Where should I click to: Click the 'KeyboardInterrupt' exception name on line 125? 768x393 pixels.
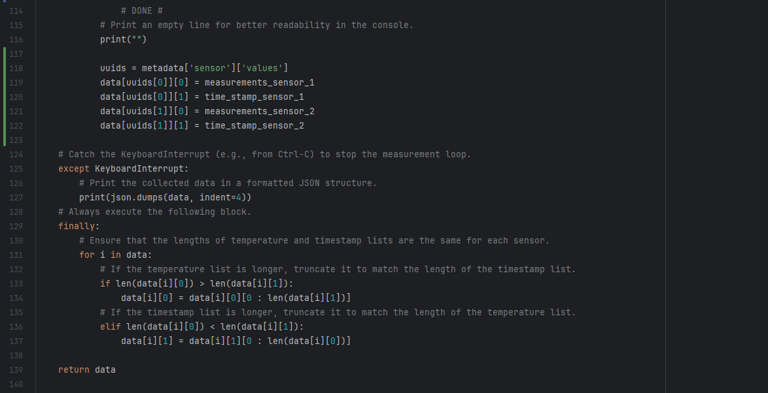click(139, 169)
